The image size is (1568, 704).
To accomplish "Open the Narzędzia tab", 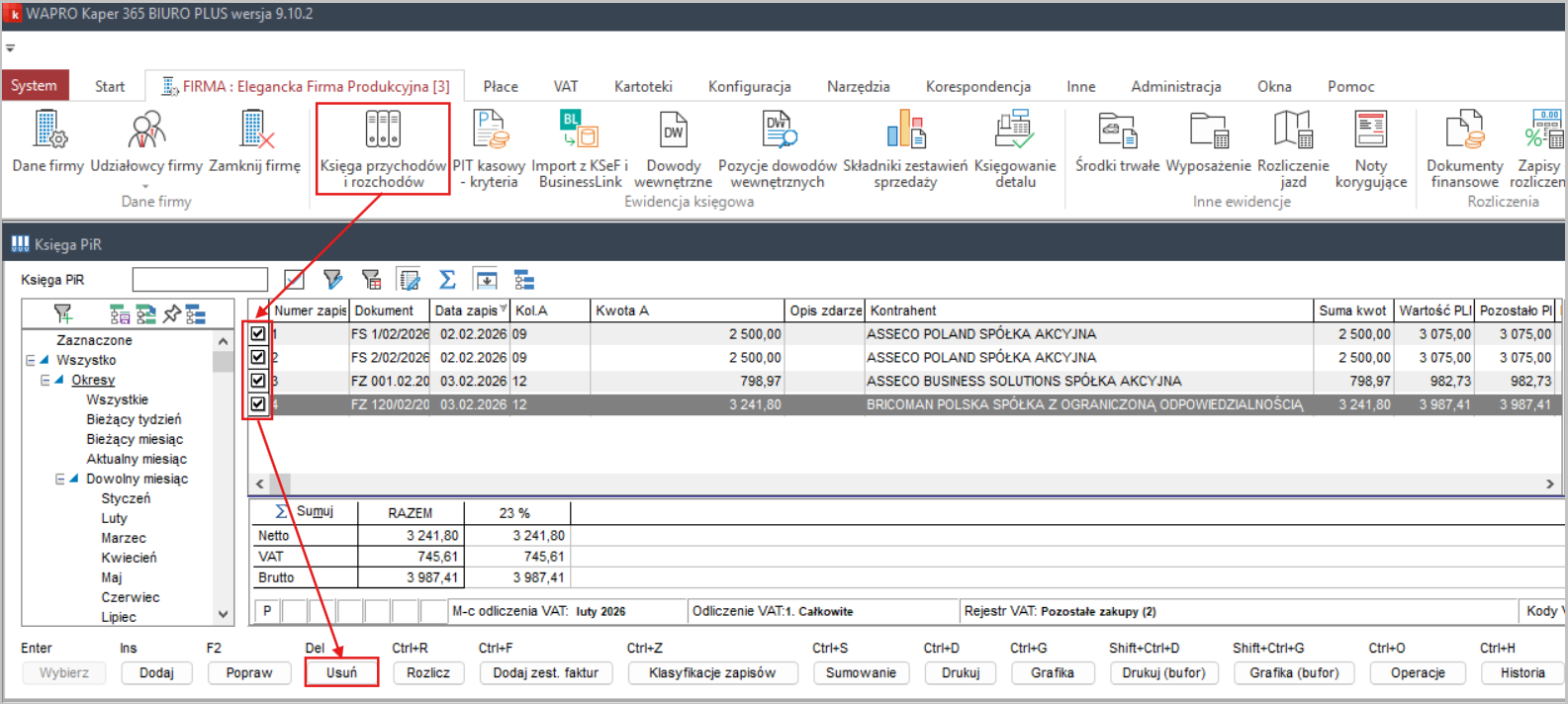I will 859,86.
